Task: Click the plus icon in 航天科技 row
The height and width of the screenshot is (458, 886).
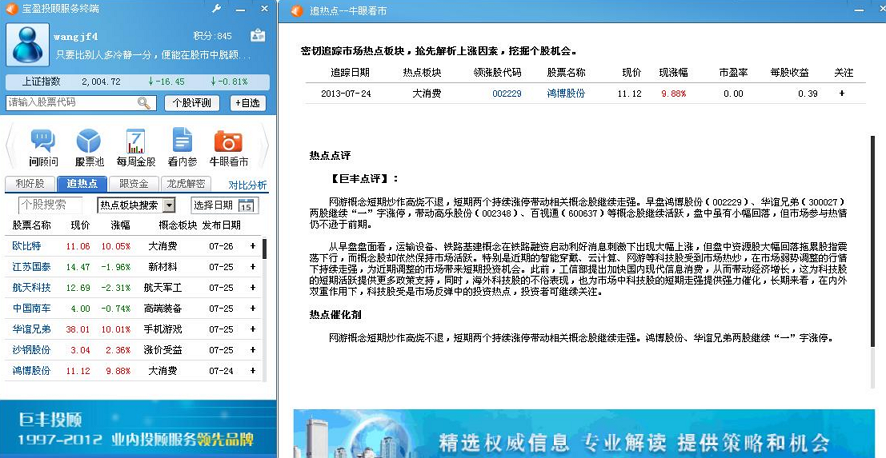Action: (x=253, y=287)
